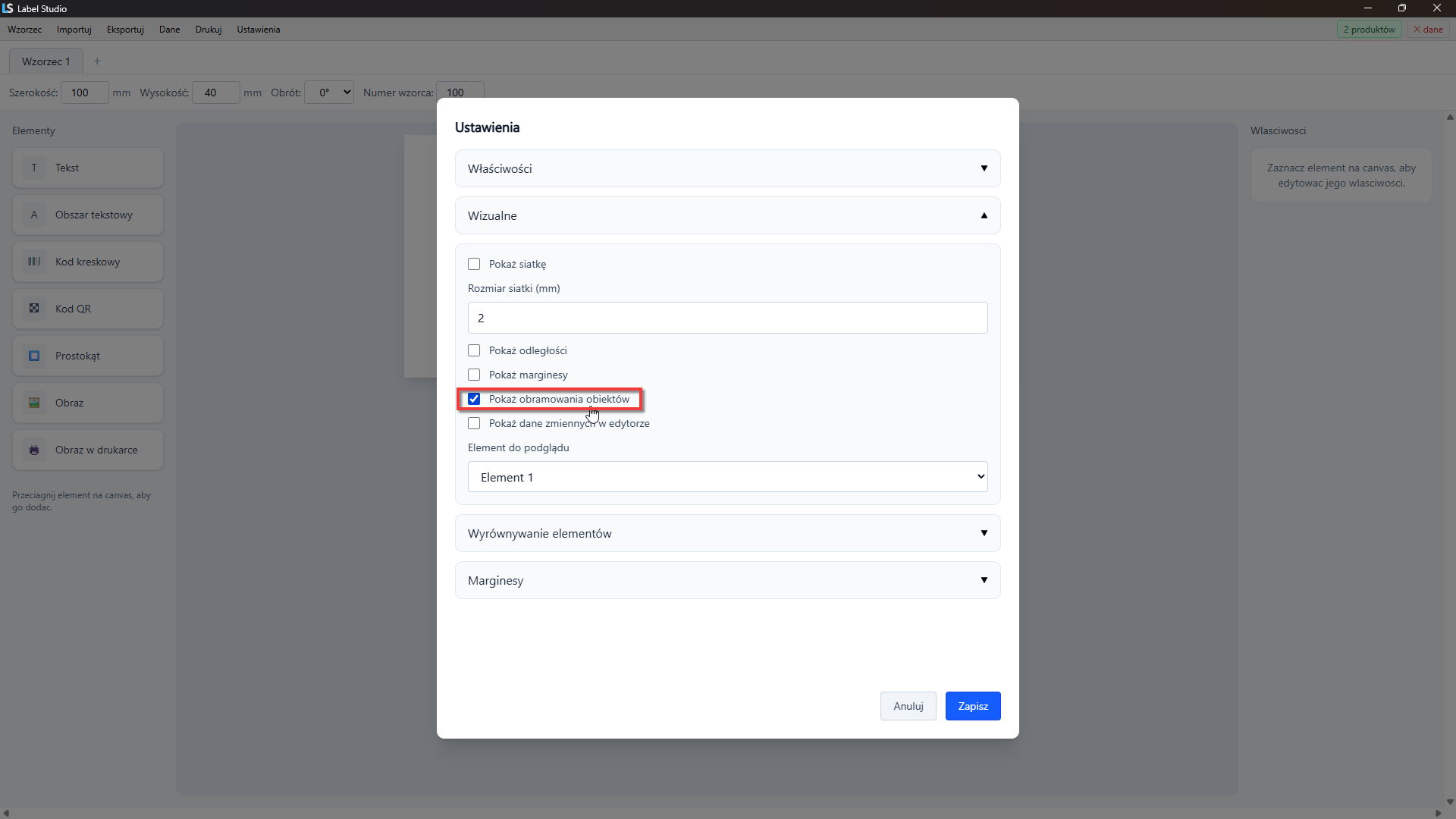Screen dimensions: 1456x819
Task: Click the Kod kreskowy barcode icon
Action: (34, 262)
